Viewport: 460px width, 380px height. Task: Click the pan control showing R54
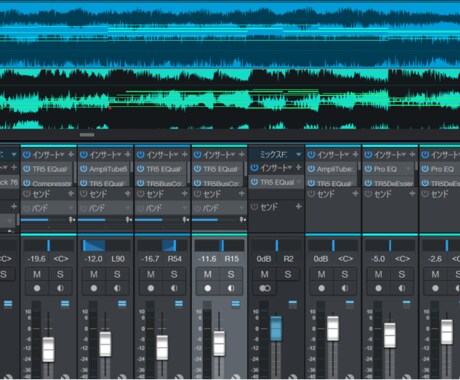click(x=163, y=246)
